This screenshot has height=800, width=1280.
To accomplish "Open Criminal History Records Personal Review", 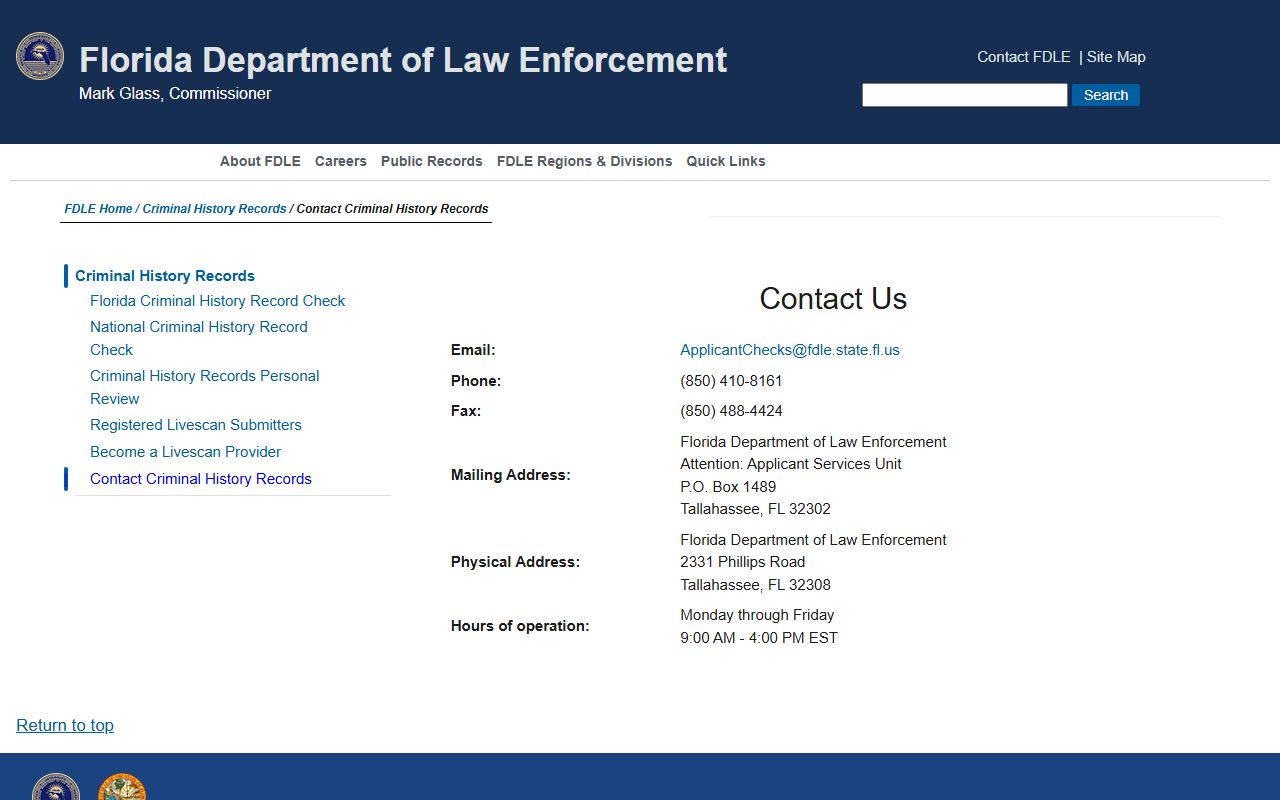I will [x=205, y=387].
